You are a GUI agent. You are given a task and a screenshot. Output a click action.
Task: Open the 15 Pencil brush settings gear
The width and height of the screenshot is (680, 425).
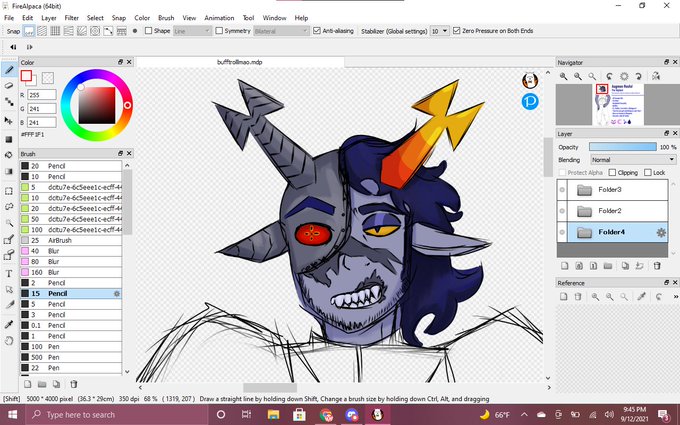pyautogui.click(x=116, y=294)
